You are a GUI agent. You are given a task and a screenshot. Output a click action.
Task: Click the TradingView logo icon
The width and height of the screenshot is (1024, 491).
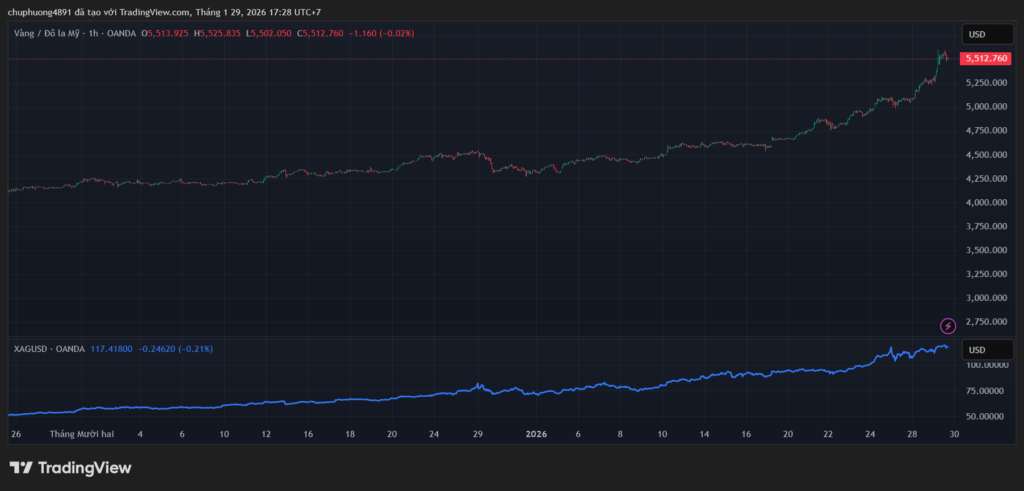20,468
